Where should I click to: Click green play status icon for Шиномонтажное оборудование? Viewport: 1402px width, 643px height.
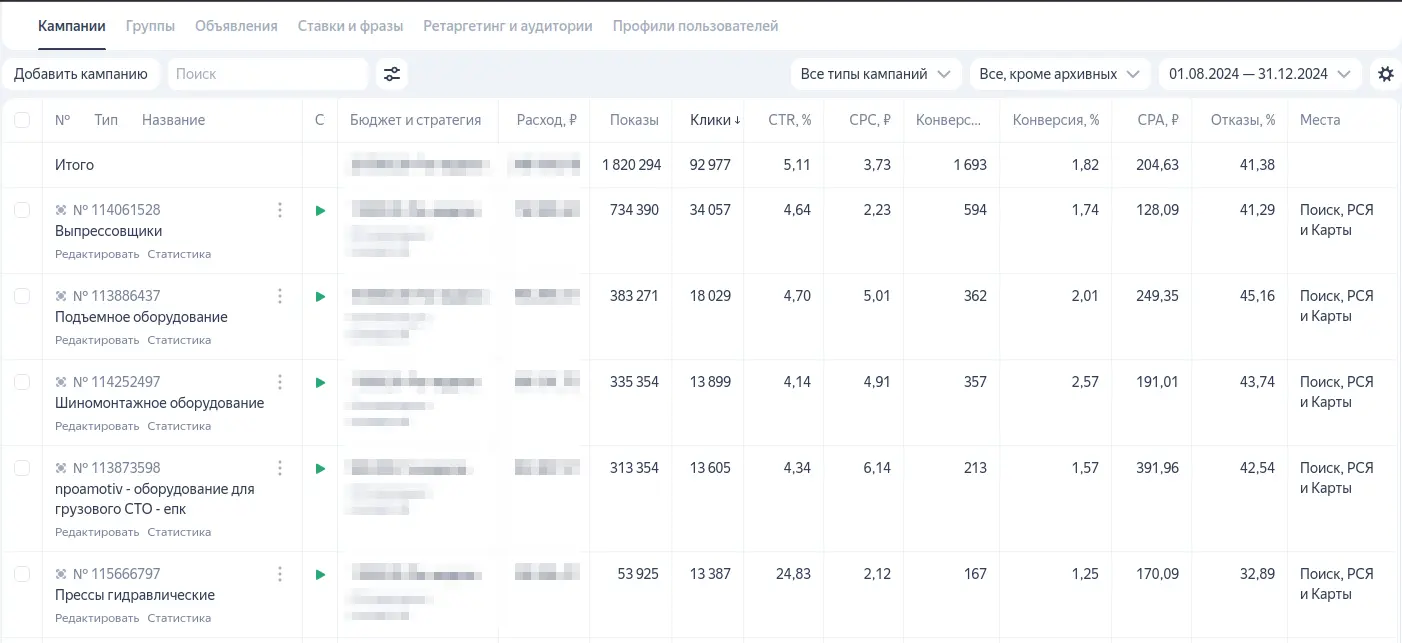click(x=320, y=382)
